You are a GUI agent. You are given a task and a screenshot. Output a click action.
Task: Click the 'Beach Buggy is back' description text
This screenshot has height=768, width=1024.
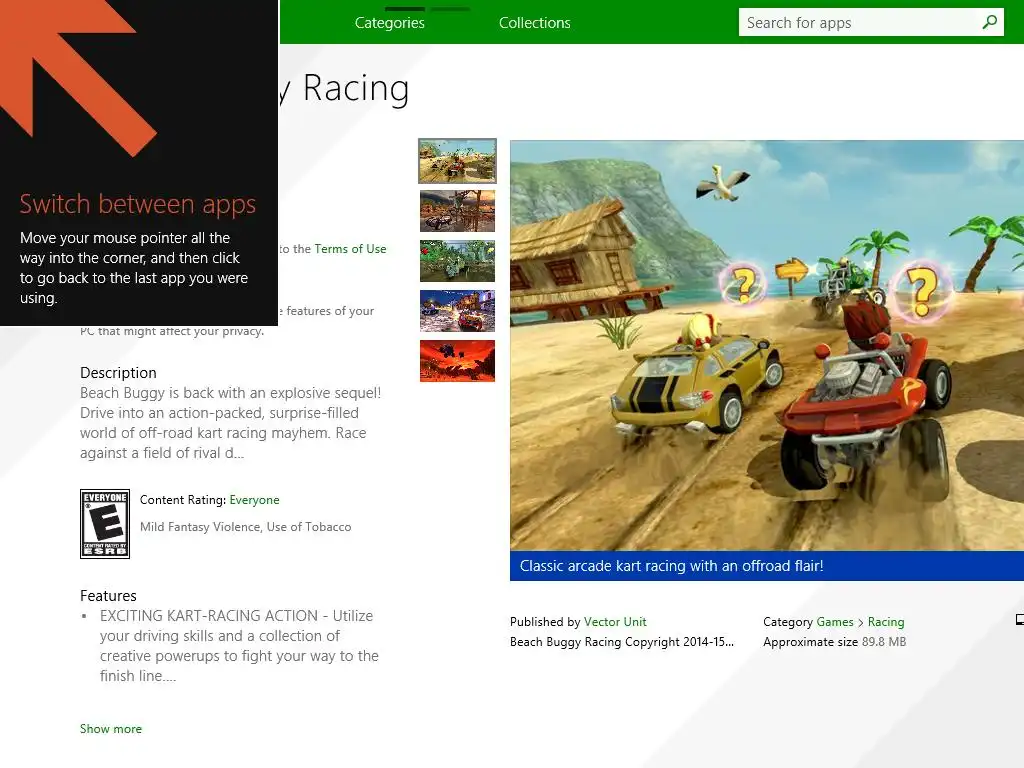pos(231,423)
